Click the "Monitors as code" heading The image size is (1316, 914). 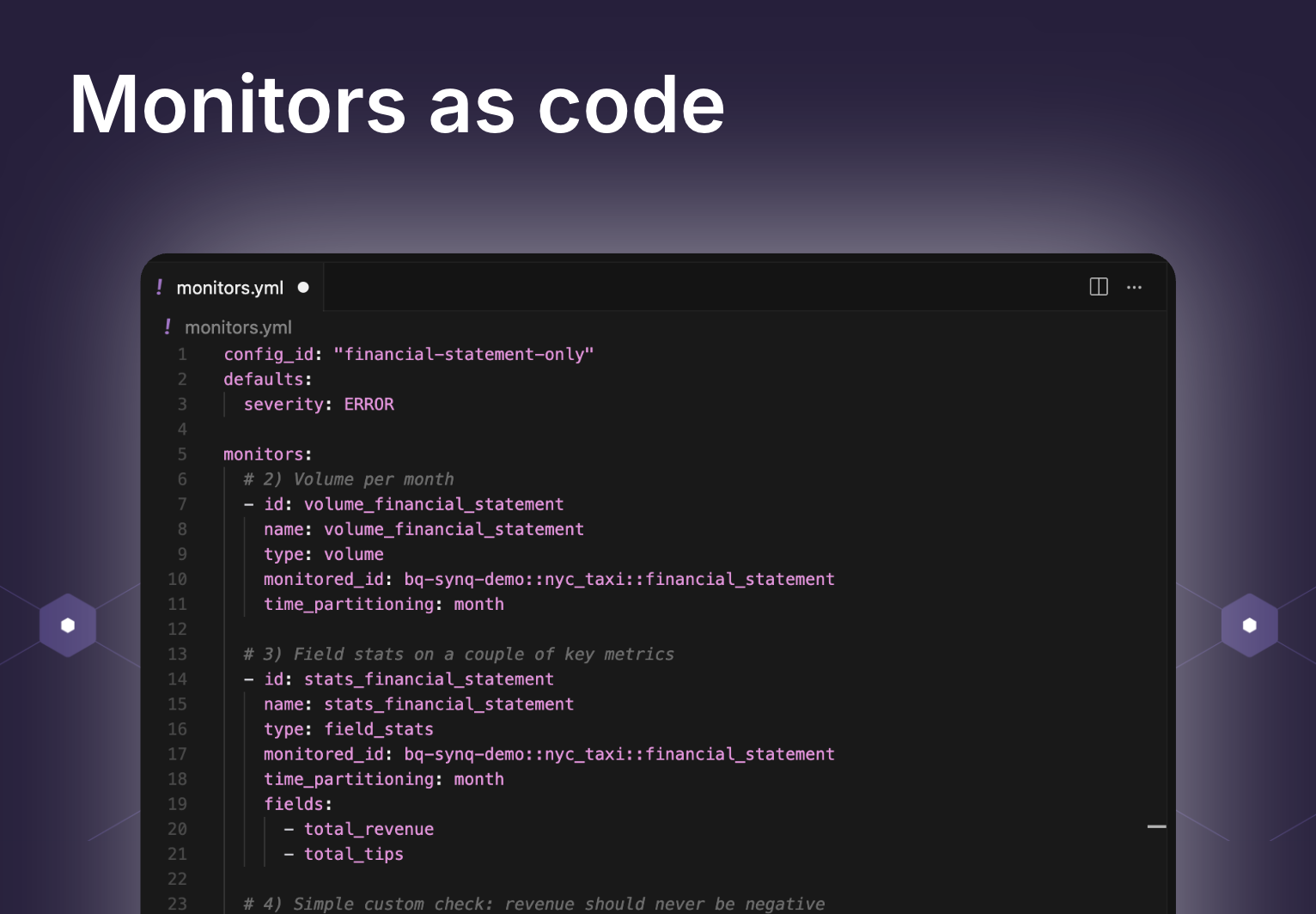point(397,105)
